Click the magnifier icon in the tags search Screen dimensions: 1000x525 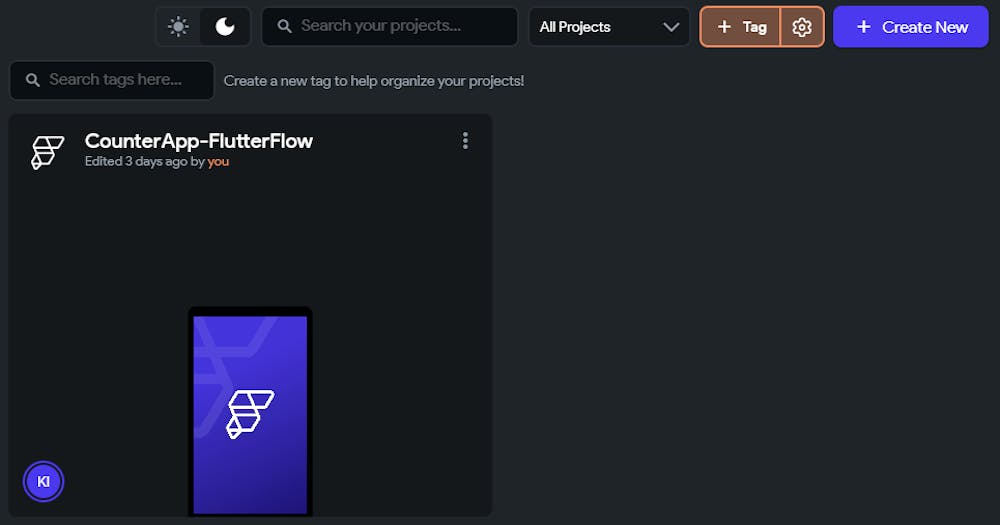(33, 80)
